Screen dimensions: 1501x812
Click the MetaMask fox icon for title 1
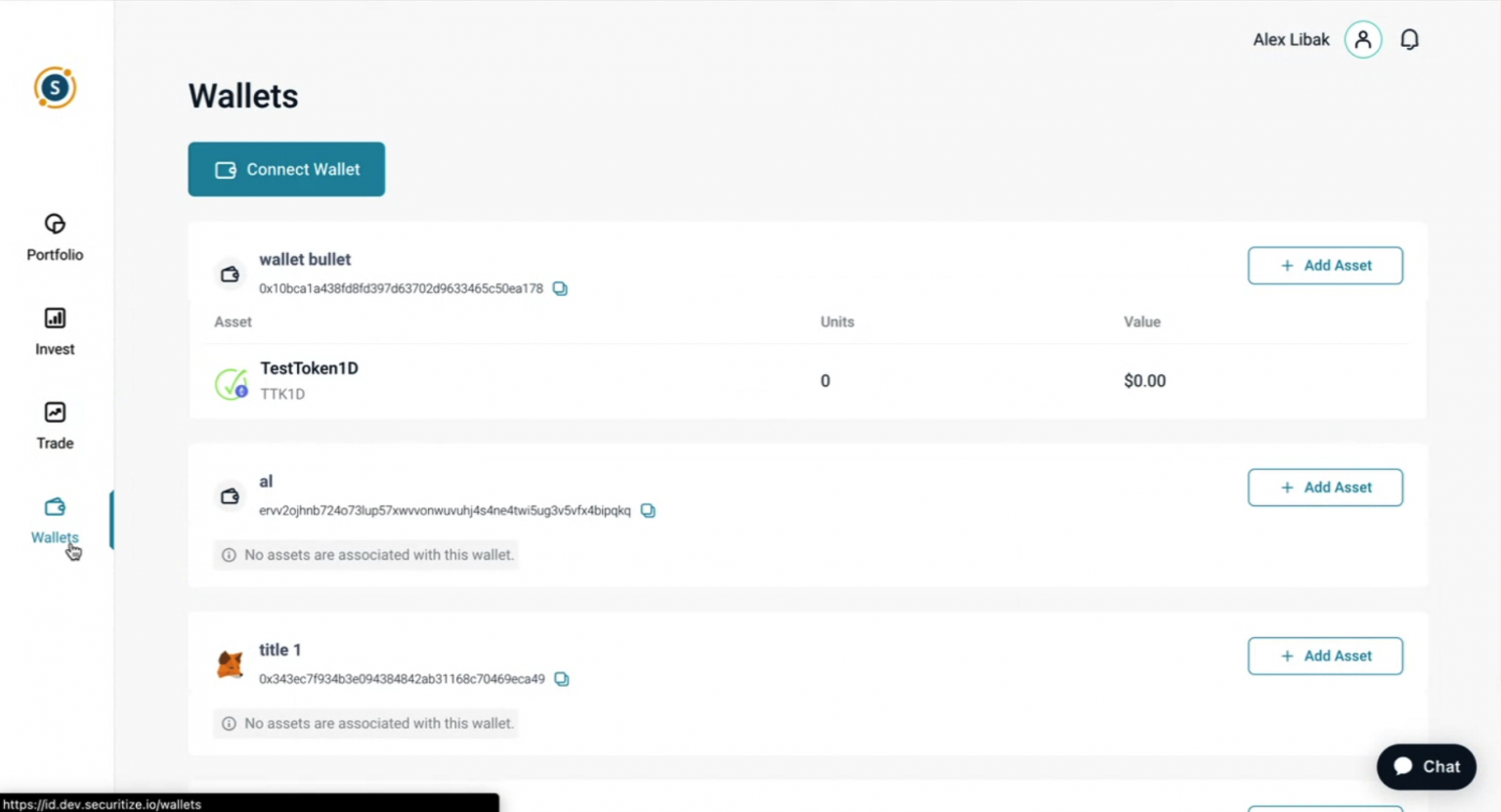230,662
